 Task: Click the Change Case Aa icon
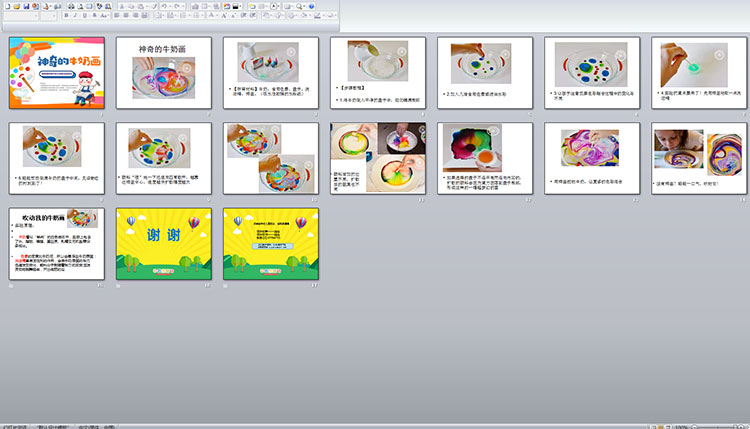(x=104, y=16)
